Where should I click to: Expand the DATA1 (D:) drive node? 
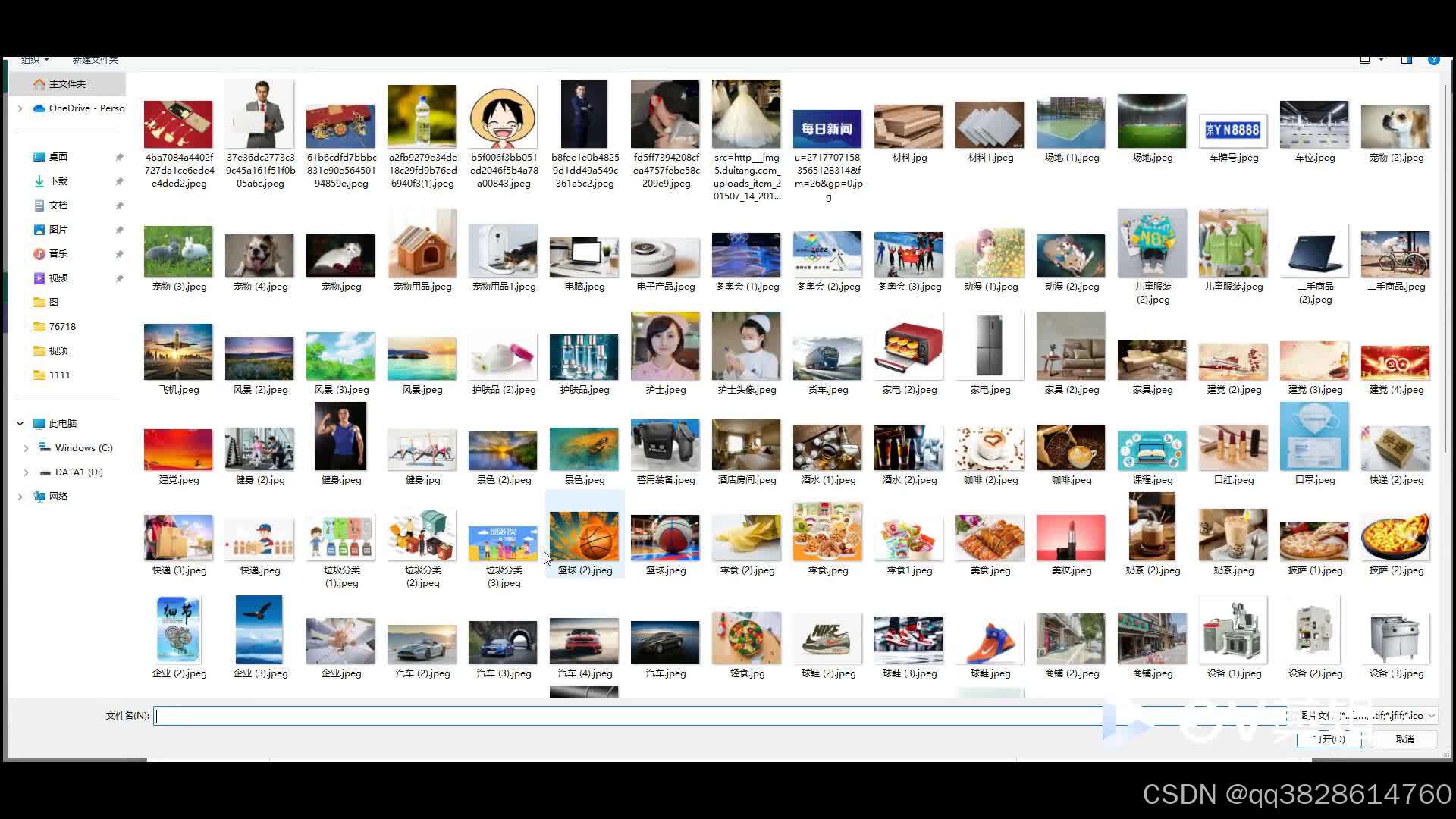[27, 472]
